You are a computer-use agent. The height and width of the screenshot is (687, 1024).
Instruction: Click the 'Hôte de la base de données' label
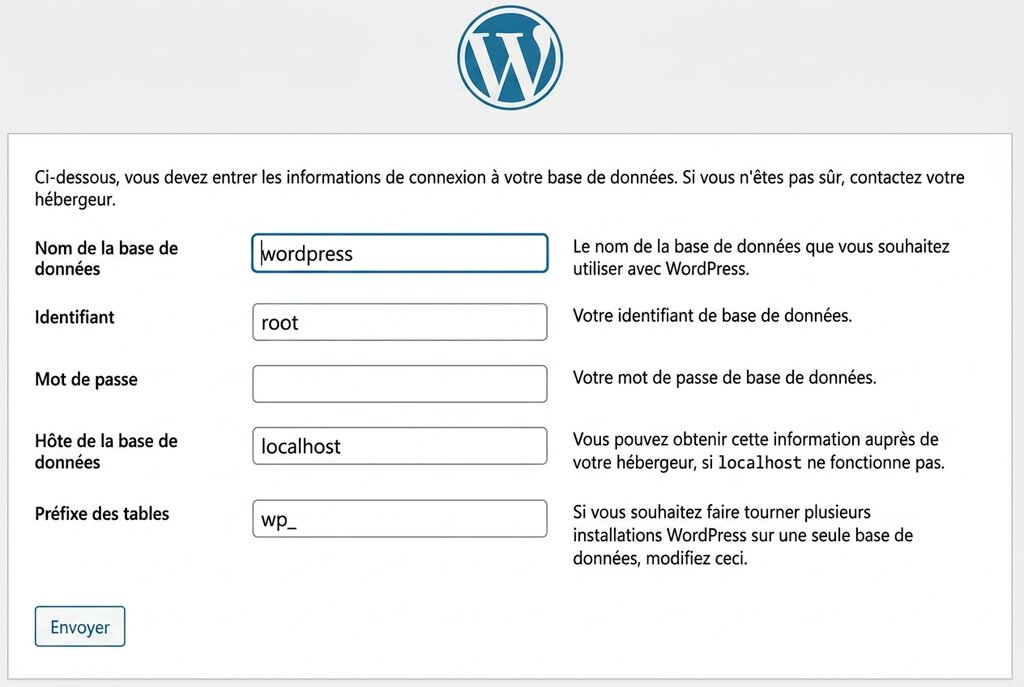point(106,451)
